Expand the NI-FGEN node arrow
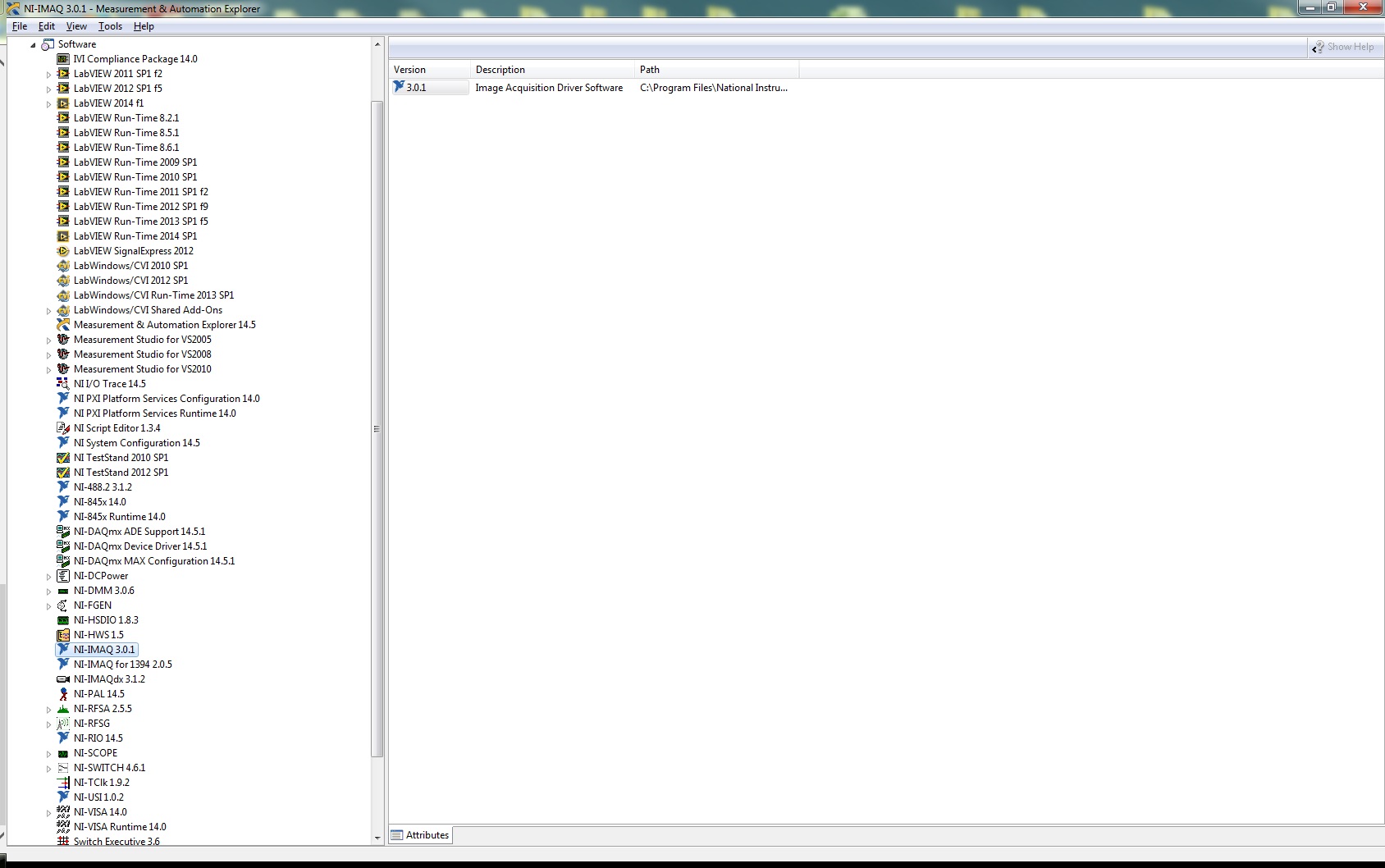 [x=48, y=606]
